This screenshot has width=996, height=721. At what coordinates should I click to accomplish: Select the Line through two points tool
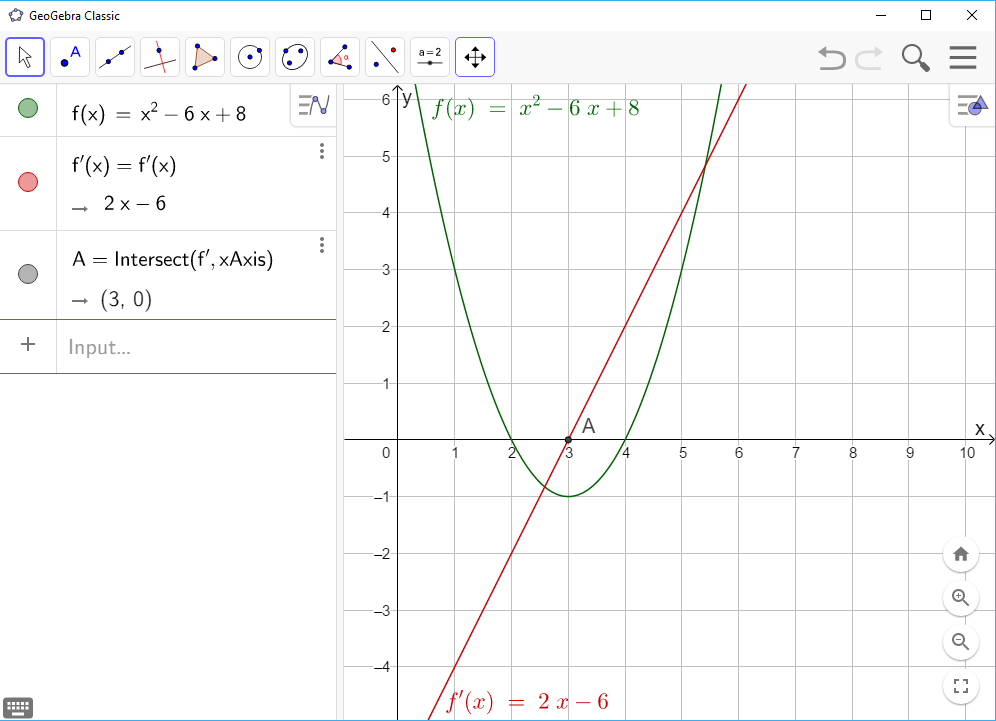click(115, 57)
